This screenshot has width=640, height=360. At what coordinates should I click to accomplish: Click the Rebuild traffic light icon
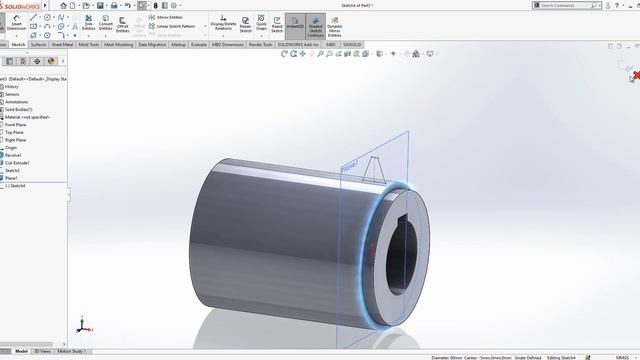click(x=156, y=5)
